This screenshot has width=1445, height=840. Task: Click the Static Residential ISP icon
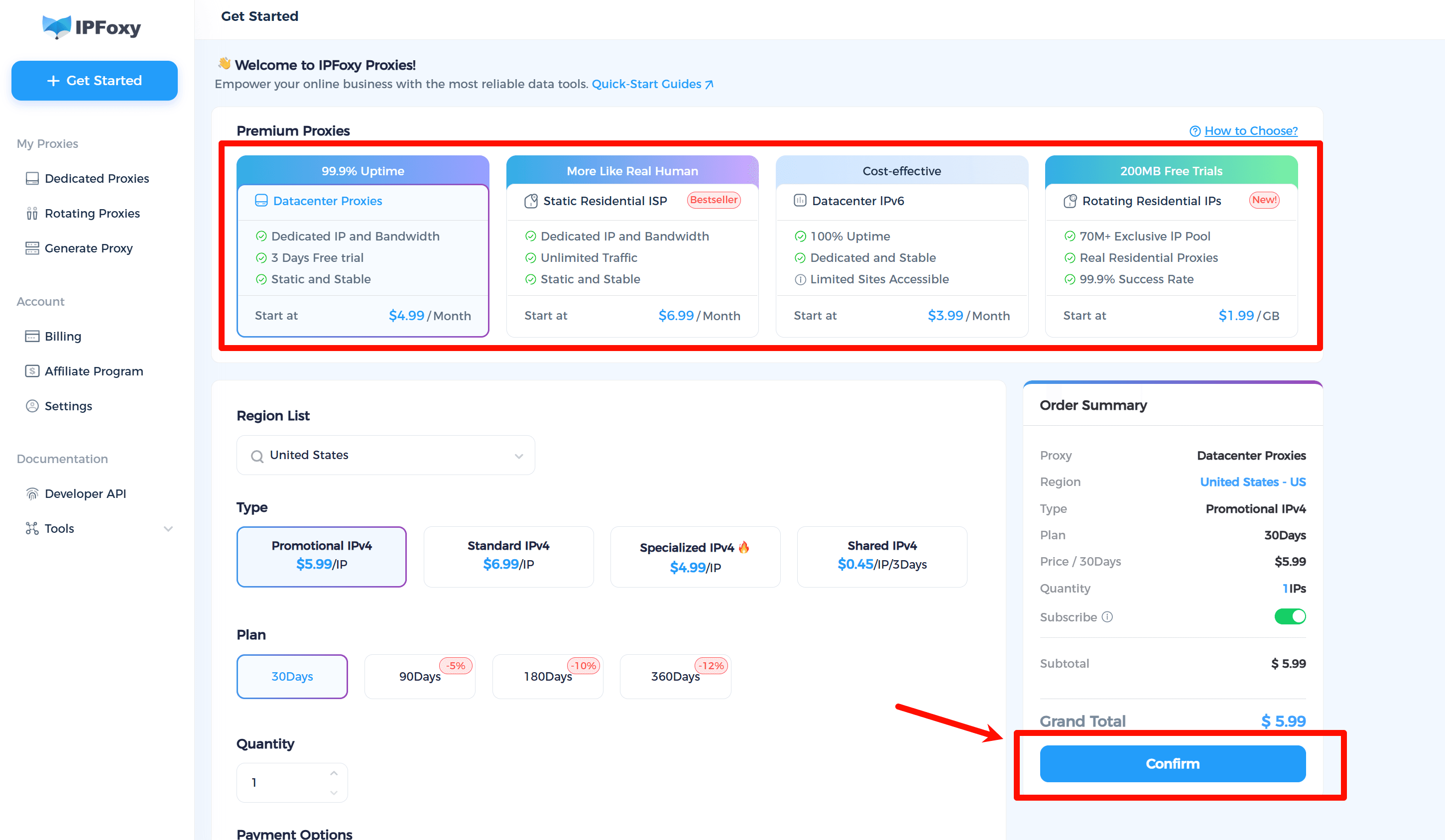(531, 201)
